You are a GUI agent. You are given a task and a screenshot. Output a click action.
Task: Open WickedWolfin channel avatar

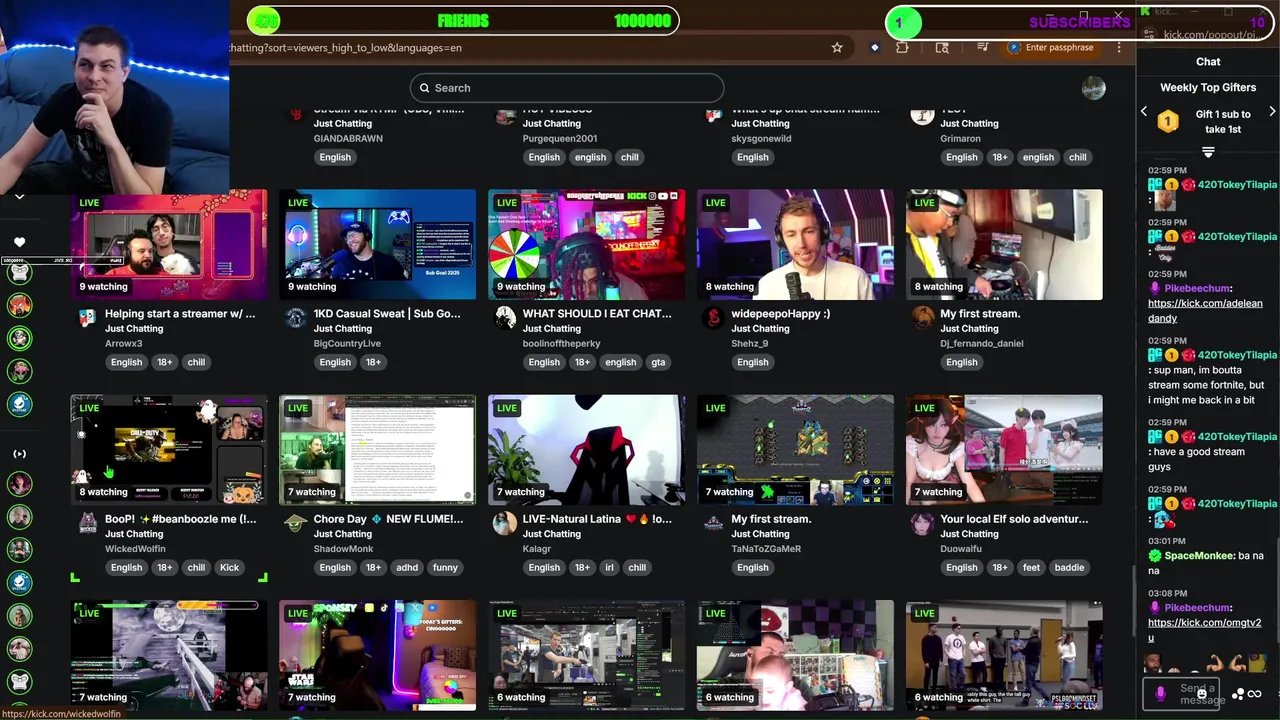[87, 523]
